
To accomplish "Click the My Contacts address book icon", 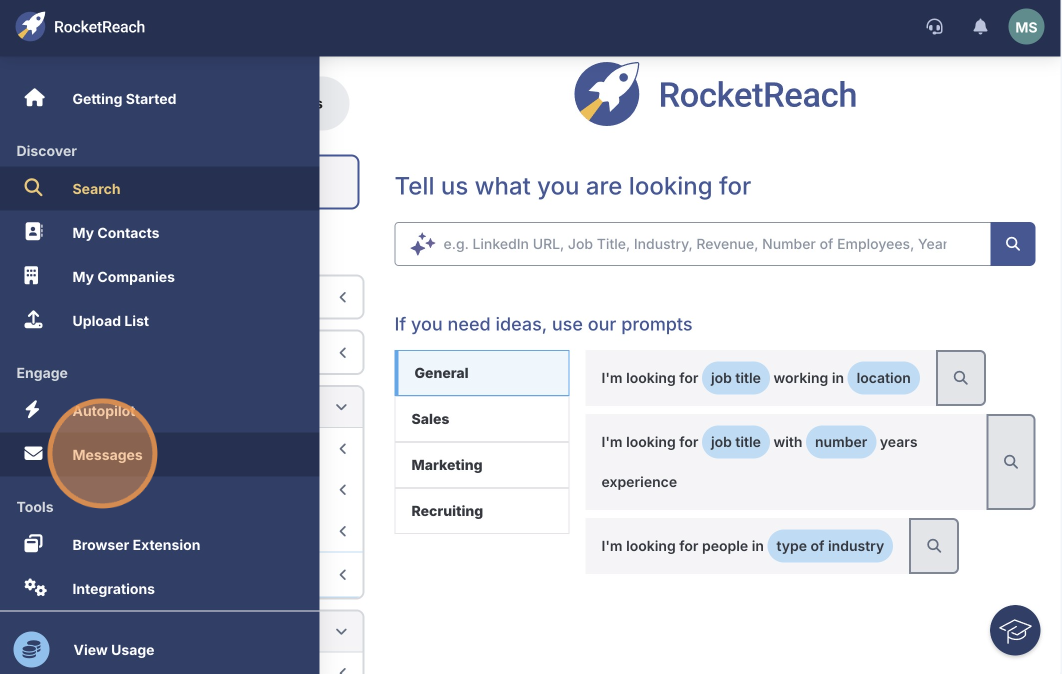I will tap(33, 232).
